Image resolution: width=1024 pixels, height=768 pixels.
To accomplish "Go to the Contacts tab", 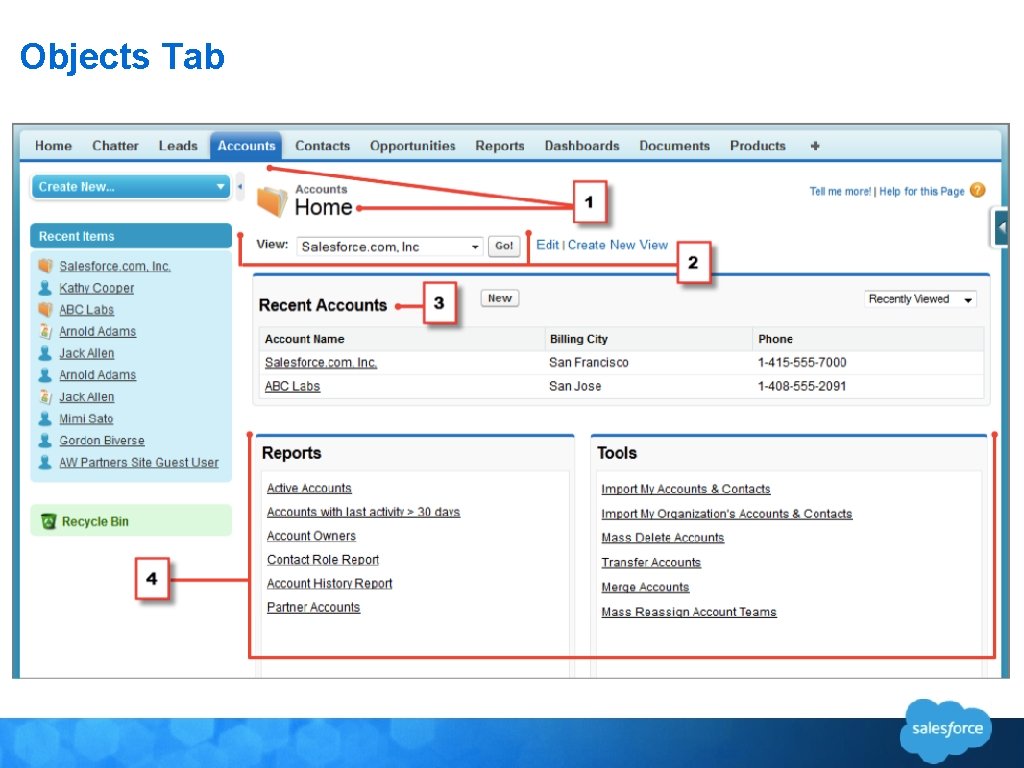I will (x=323, y=146).
